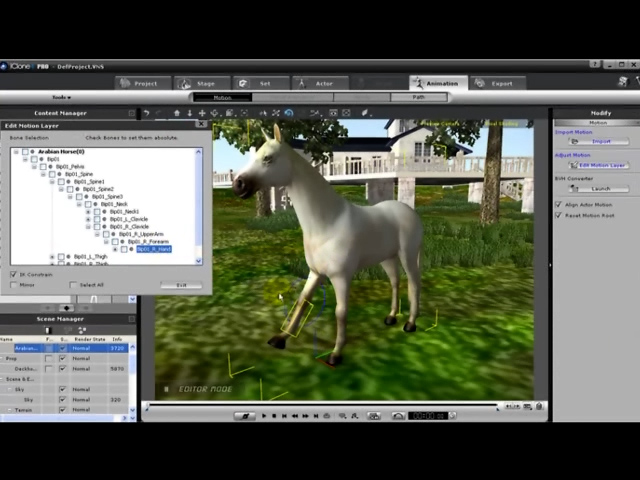
Task: Click the Scene Manager scroll-up arrow
Action: pos(132,347)
